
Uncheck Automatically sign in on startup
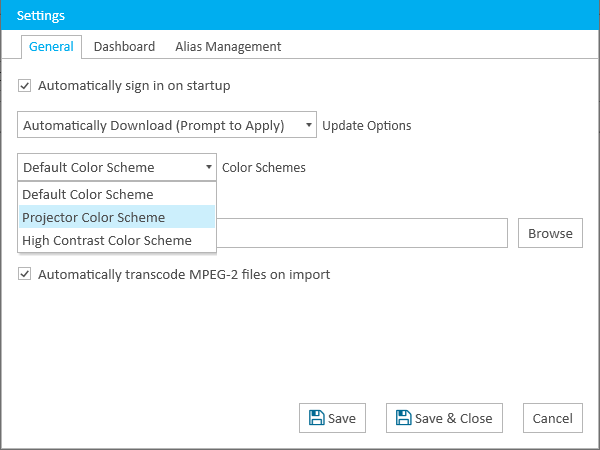point(24,85)
